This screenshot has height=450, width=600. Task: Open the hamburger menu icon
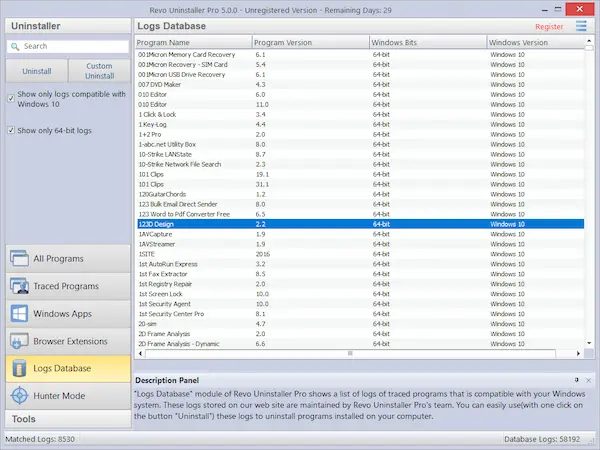point(581,26)
